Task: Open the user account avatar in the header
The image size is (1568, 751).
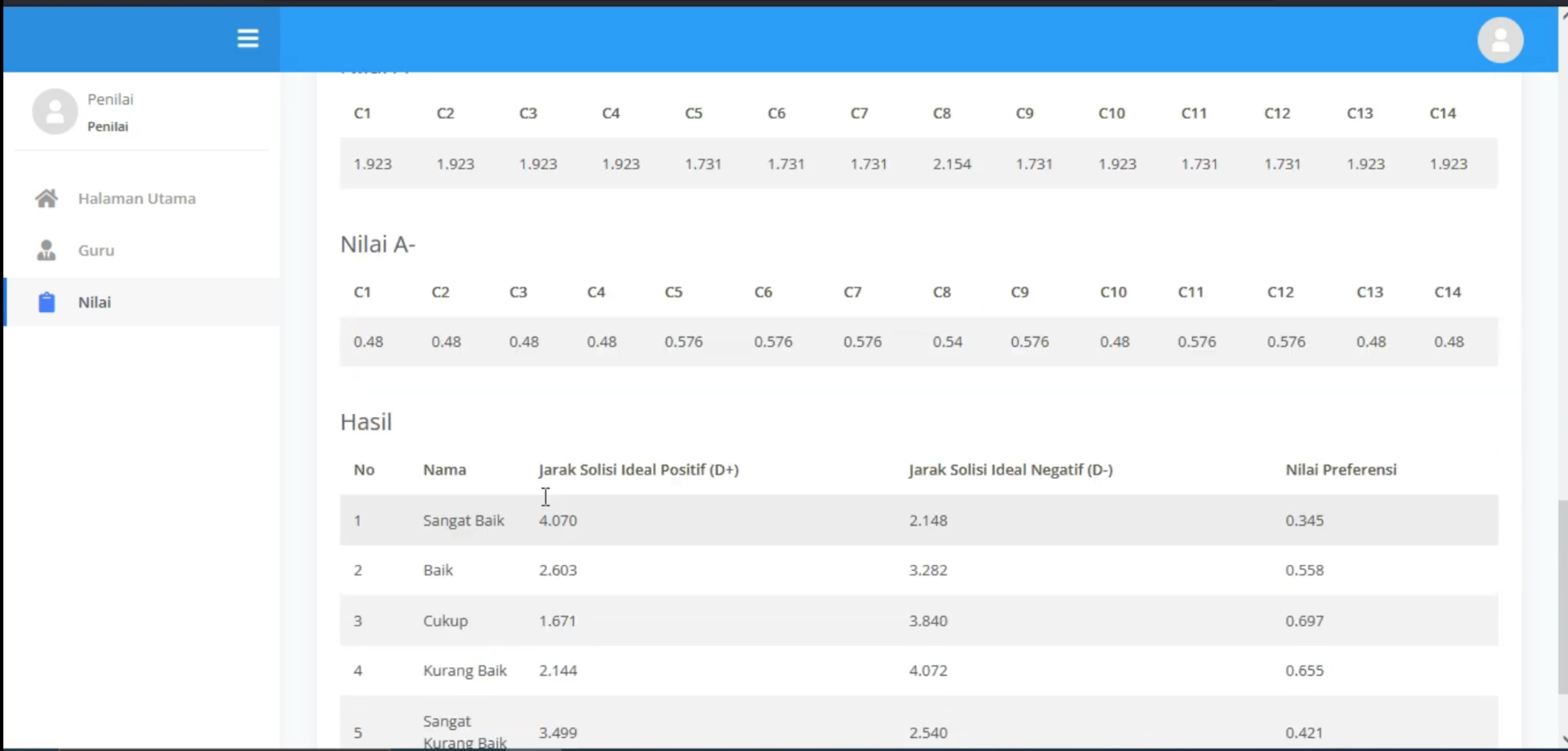Action: [1500, 40]
